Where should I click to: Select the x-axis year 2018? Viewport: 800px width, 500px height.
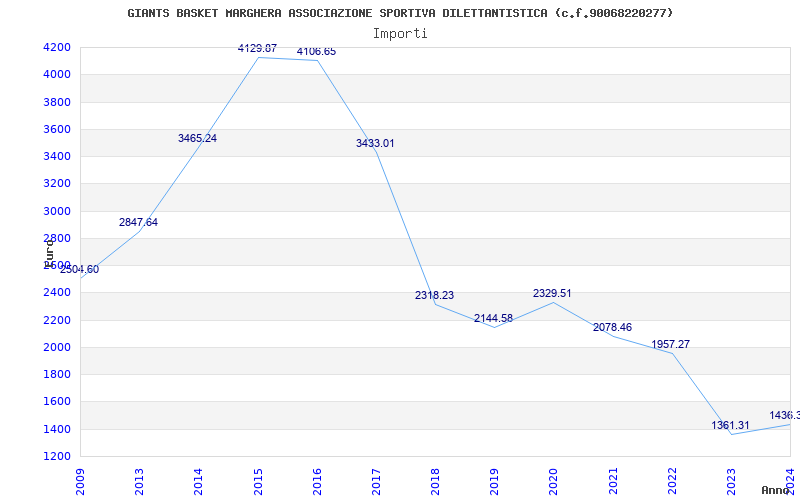435,482
